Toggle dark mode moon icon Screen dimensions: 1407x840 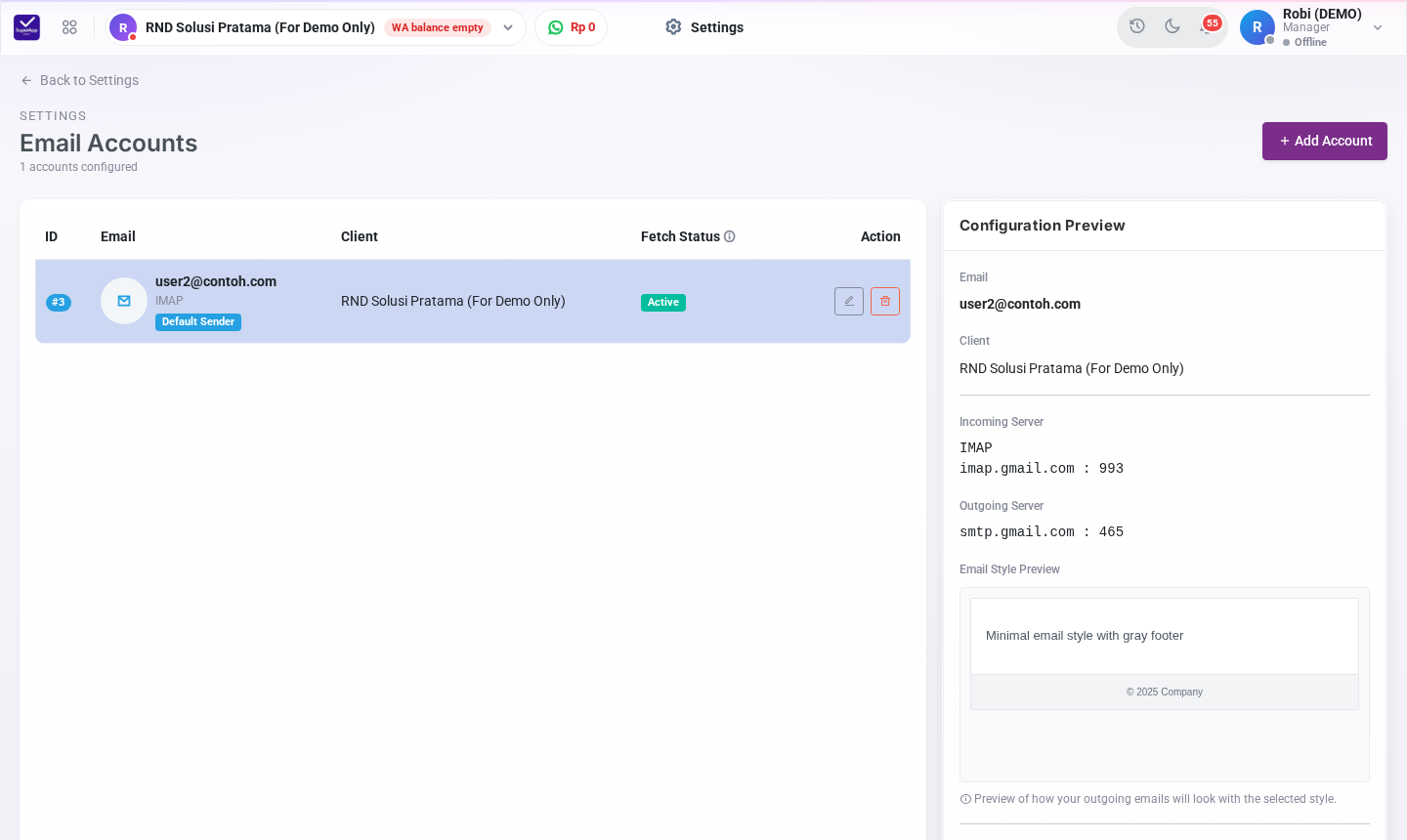tap(1172, 26)
